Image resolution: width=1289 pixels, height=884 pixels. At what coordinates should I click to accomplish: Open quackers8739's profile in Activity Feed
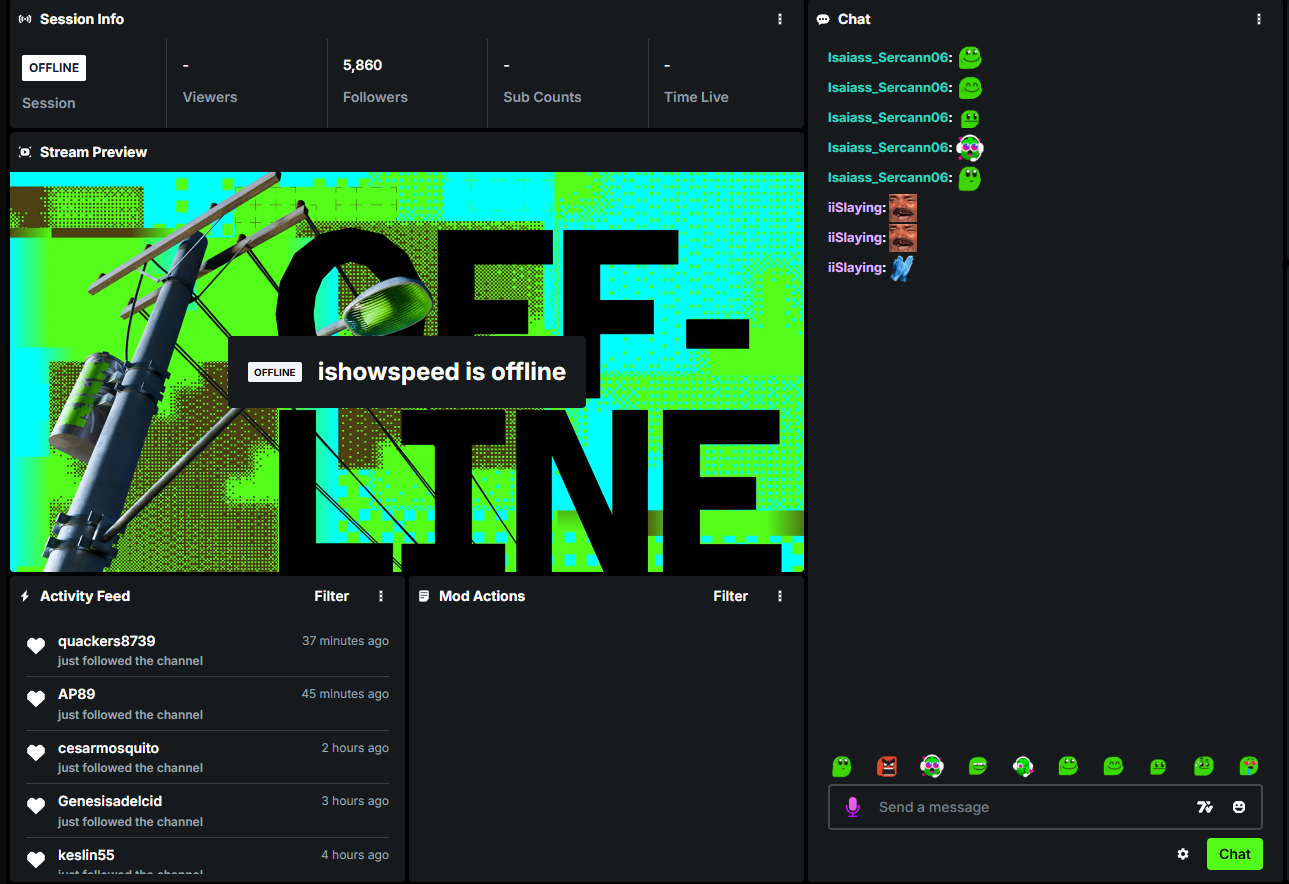[x=107, y=641]
